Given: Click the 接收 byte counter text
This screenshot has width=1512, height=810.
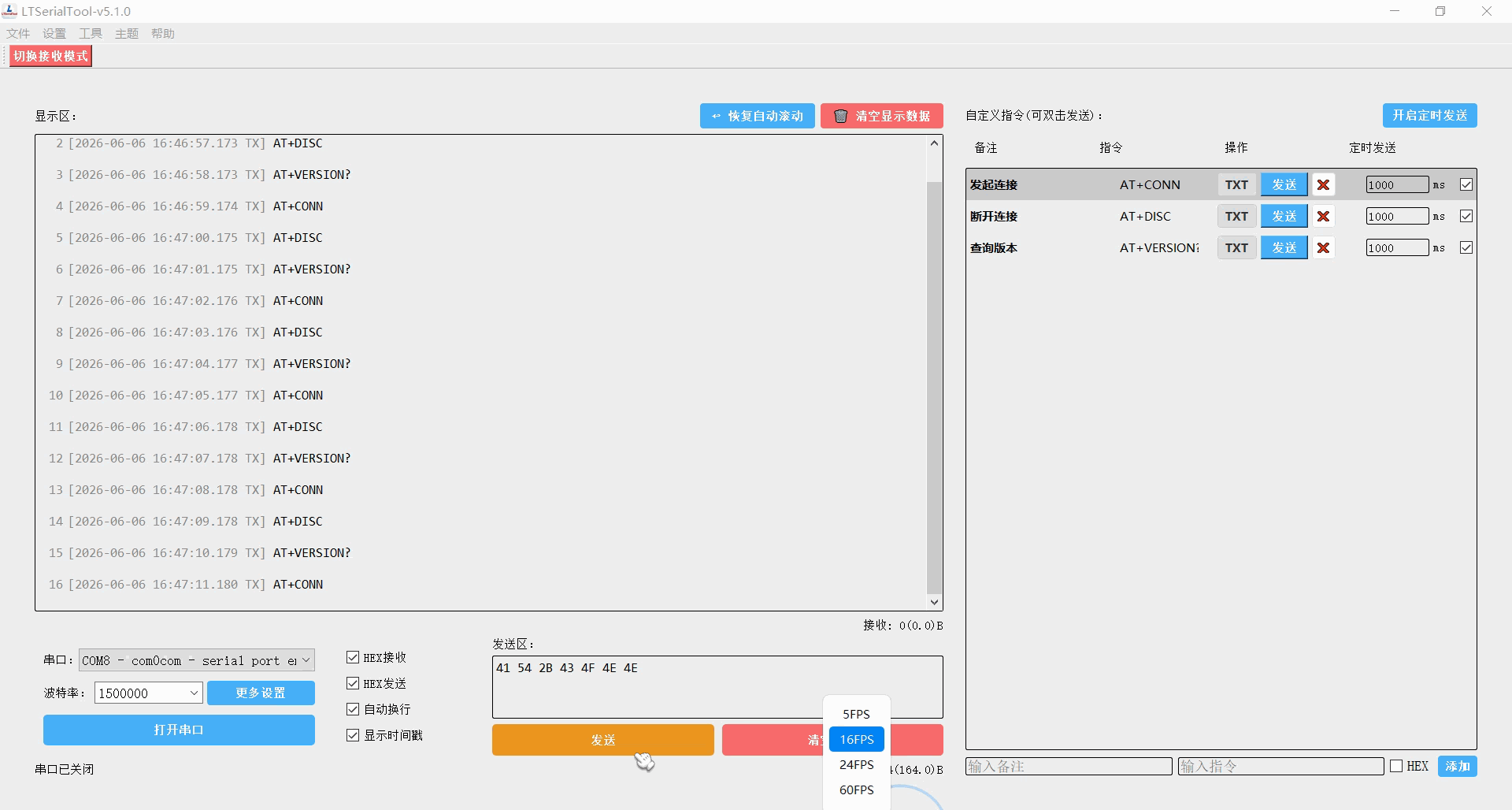Looking at the screenshot, I should click(x=902, y=625).
